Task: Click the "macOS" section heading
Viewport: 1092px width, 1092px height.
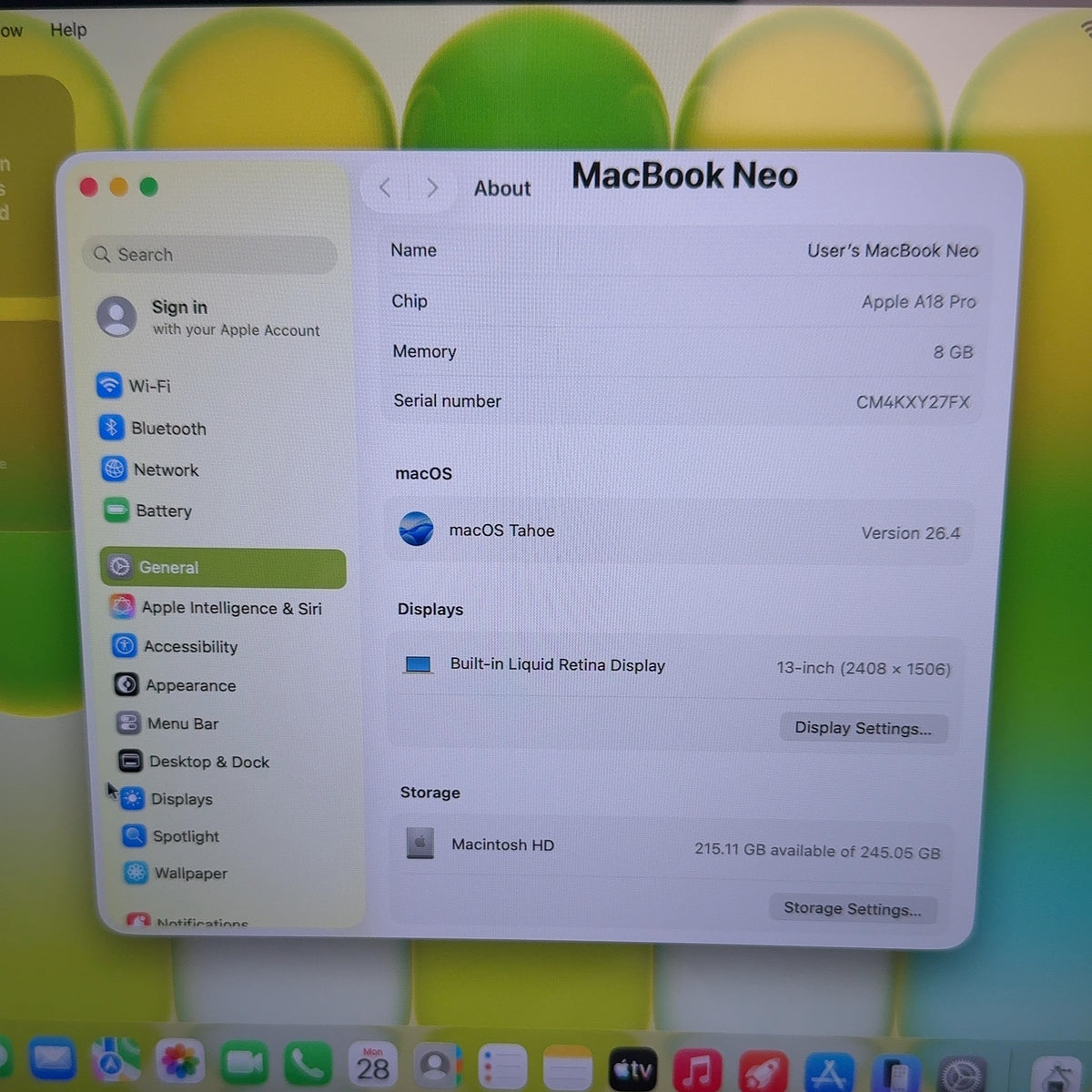Action: click(423, 473)
